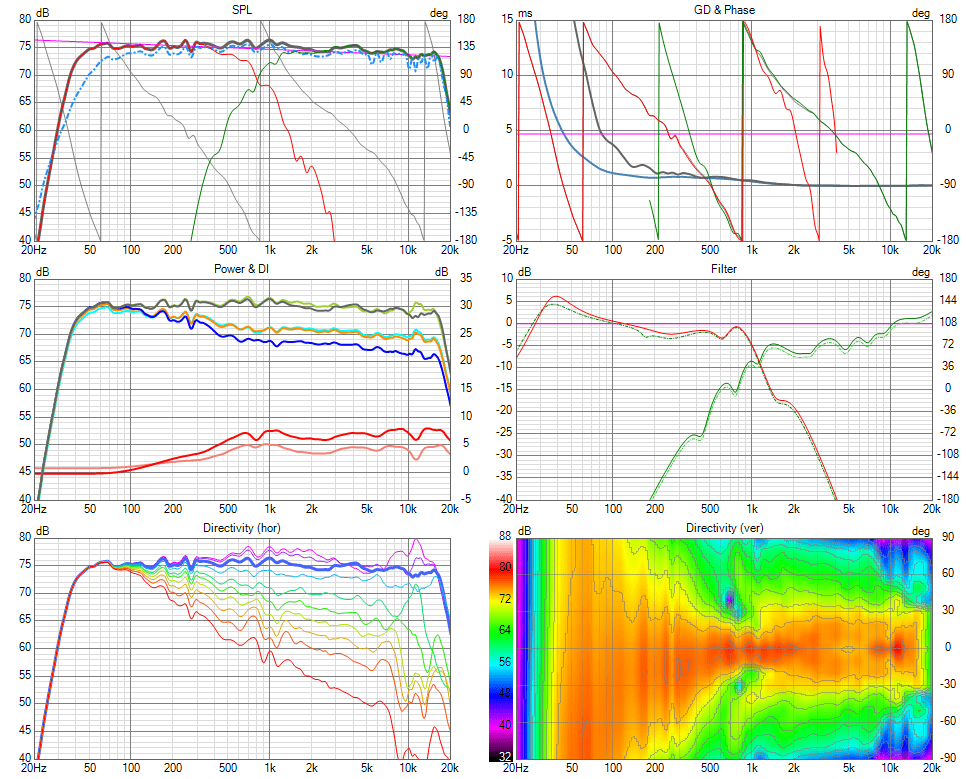
Task: Click the "72" value on the color scale
Action: 505,598
